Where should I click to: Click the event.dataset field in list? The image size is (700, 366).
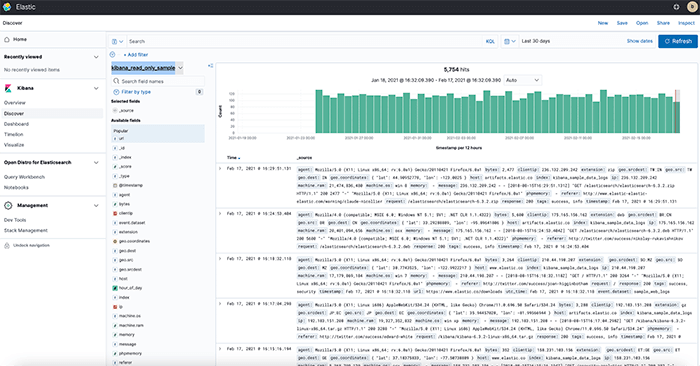[x=132, y=223]
